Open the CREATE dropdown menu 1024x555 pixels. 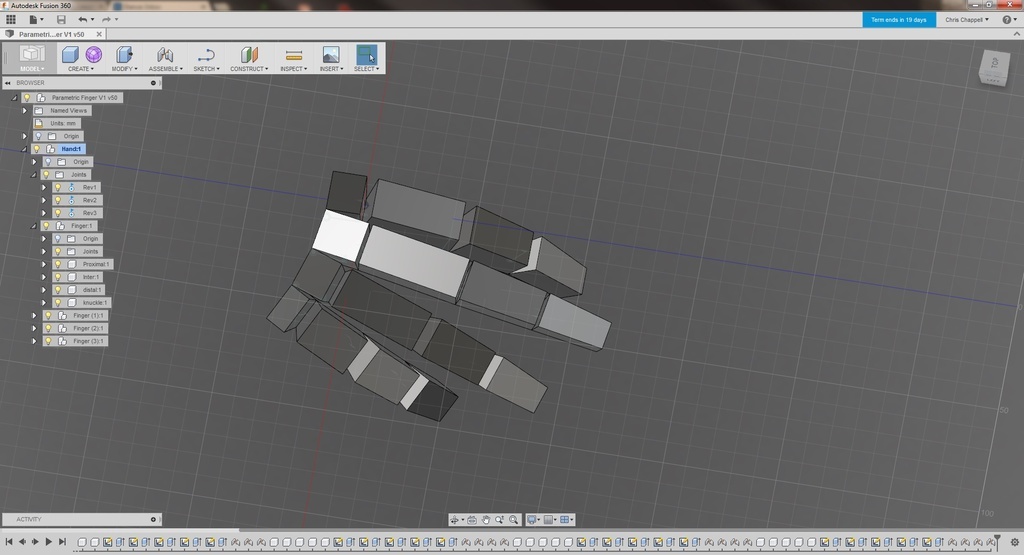click(81, 69)
